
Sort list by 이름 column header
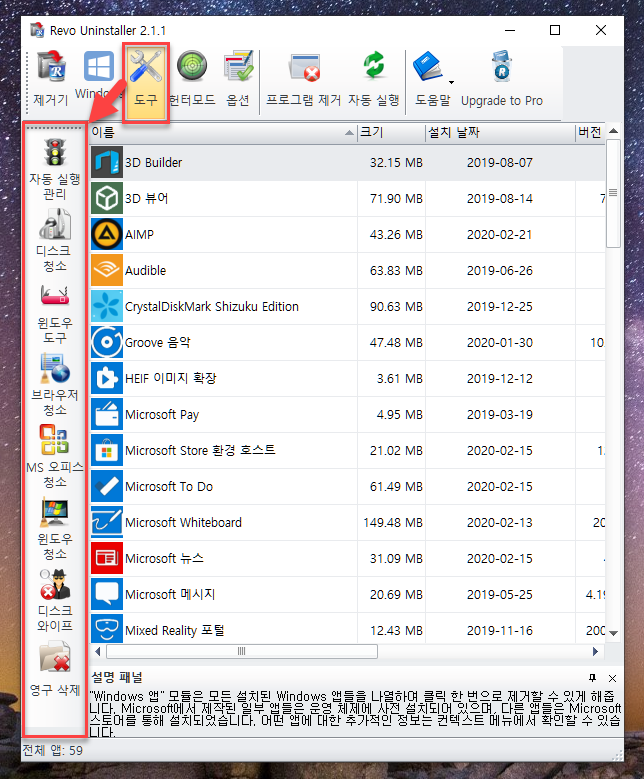coord(223,133)
